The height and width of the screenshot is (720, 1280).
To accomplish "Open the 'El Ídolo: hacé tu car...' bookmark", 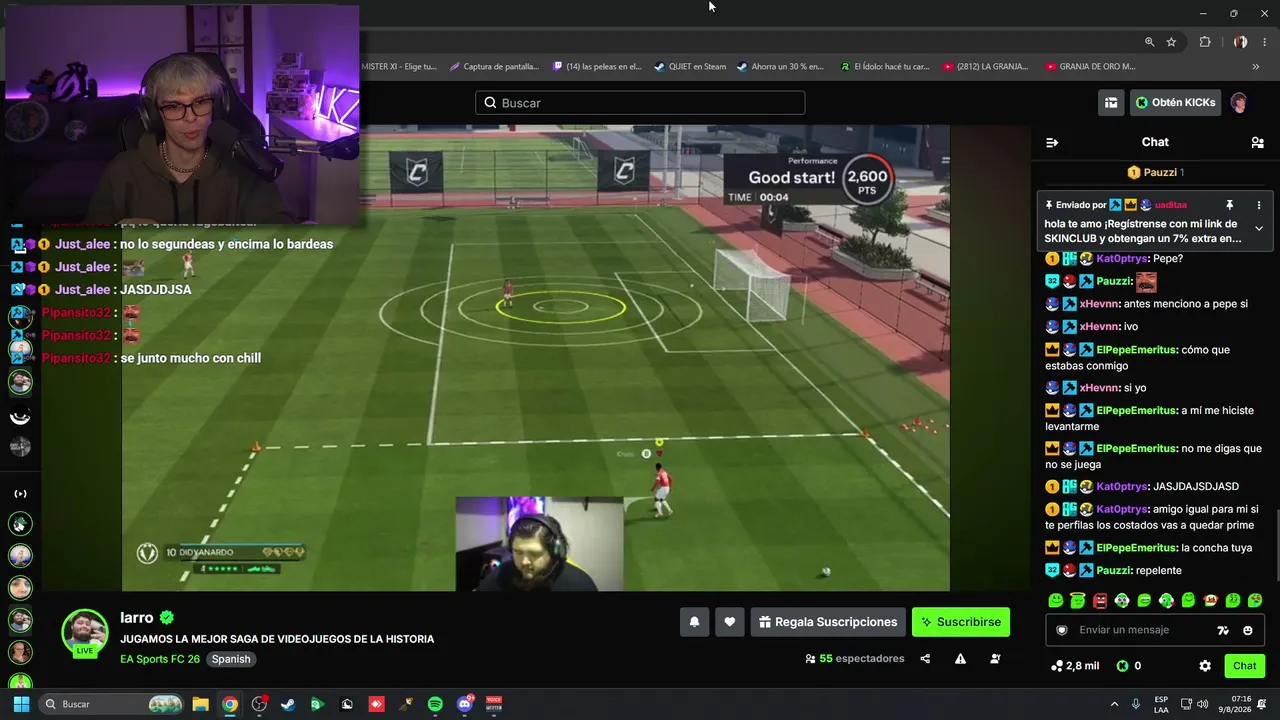I will (885, 67).
